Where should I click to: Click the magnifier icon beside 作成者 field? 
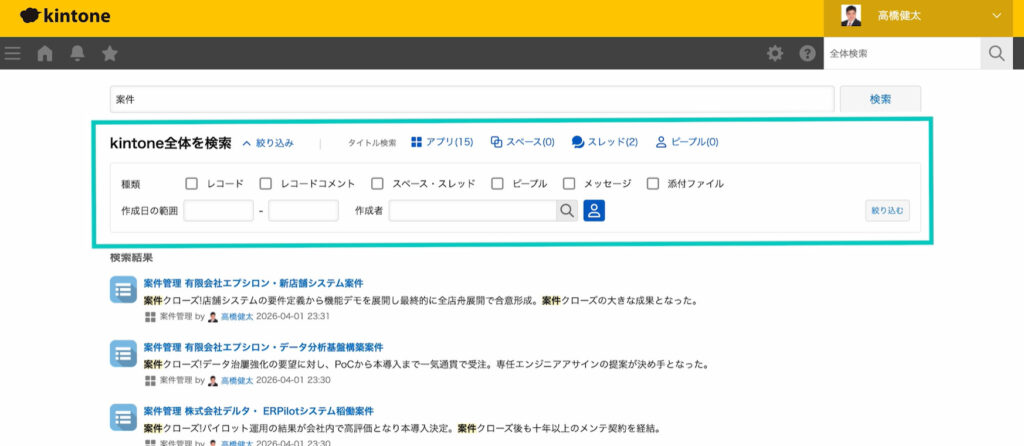pos(567,211)
